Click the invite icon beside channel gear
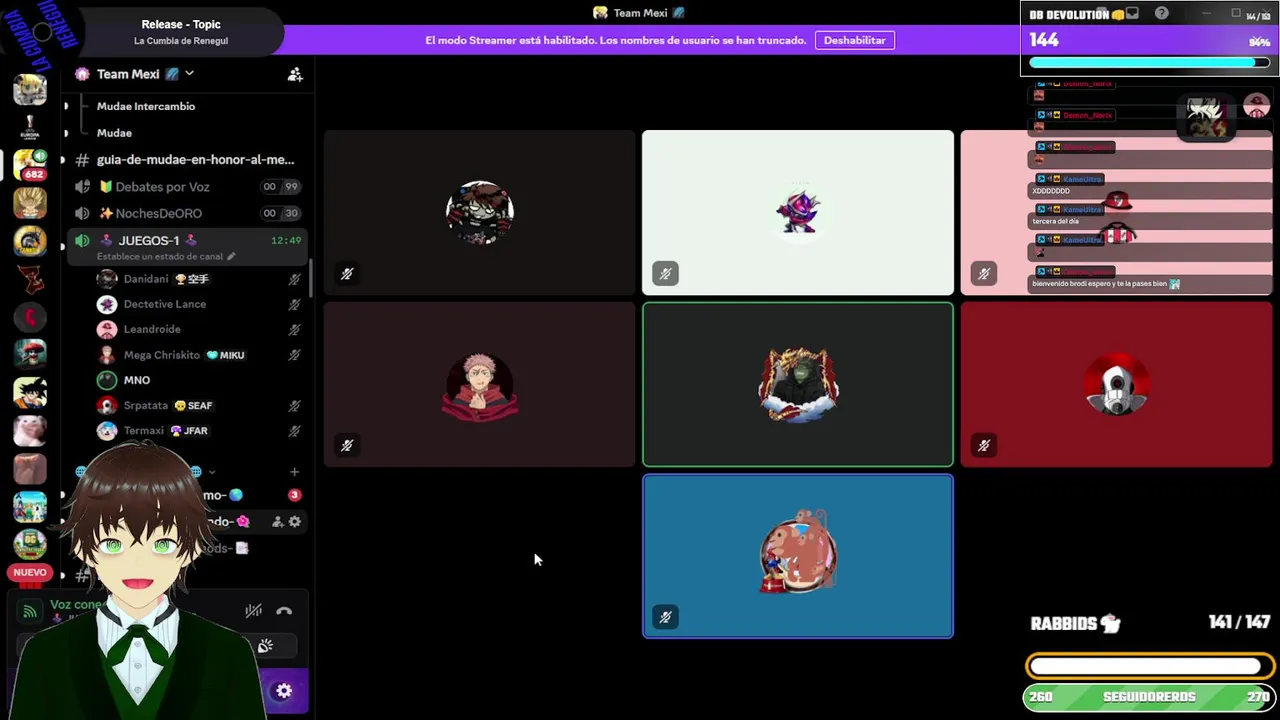 point(277,521)
